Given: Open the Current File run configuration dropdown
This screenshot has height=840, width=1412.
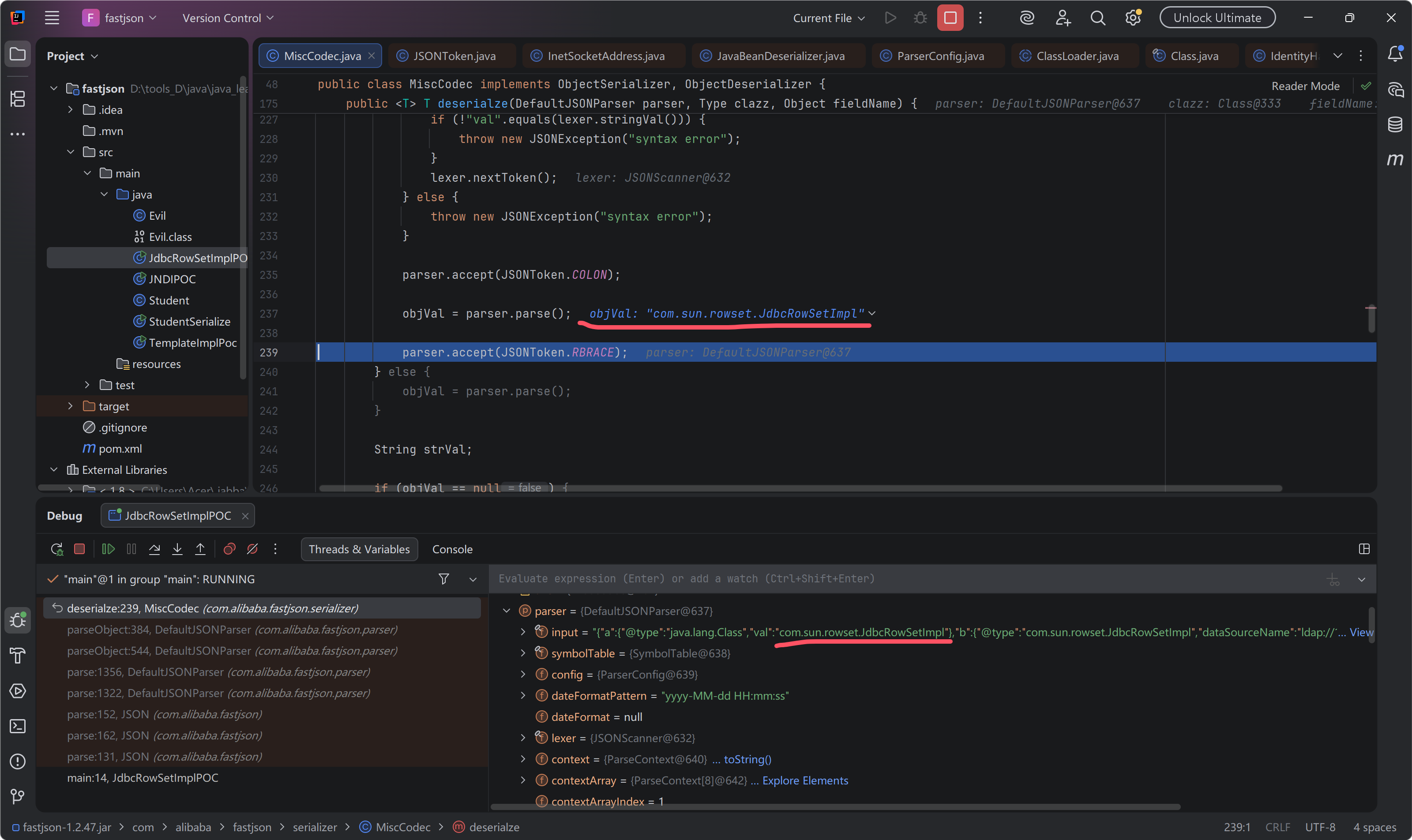Looking at the screenshot, I should click(829, 18).
